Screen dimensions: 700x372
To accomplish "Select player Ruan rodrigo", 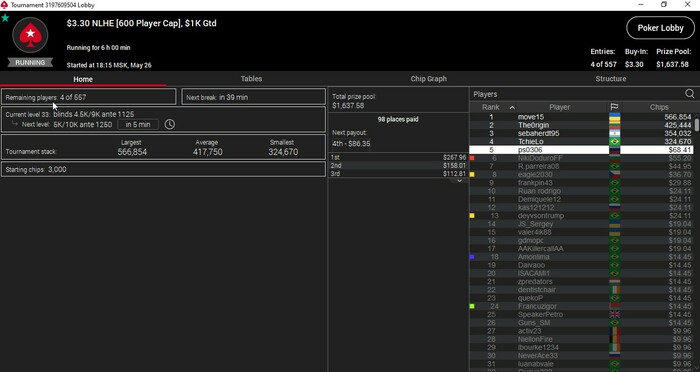I will tap(581, 191).
